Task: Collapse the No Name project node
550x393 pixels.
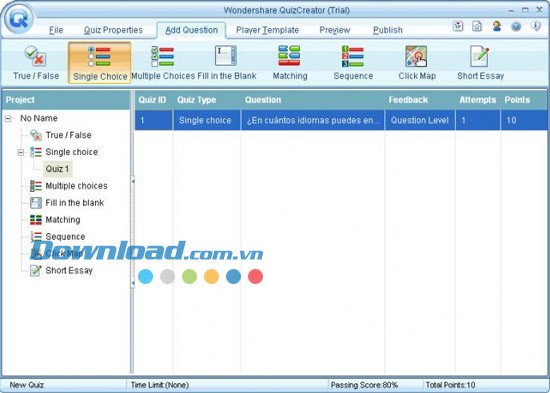Action: [x=8, y=119]
